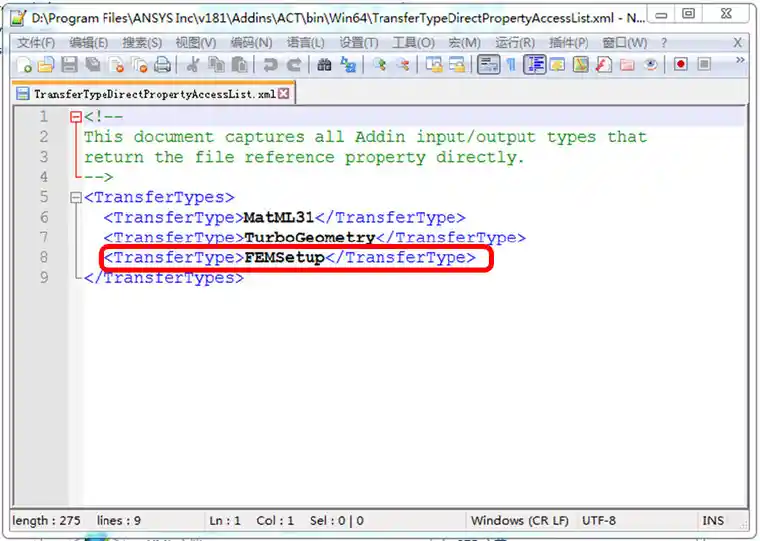Image resolution: width=760 pixels, height=541 pixels.
Task: Click the Redo toolbar arrow
Action: (x=294, y=64)
